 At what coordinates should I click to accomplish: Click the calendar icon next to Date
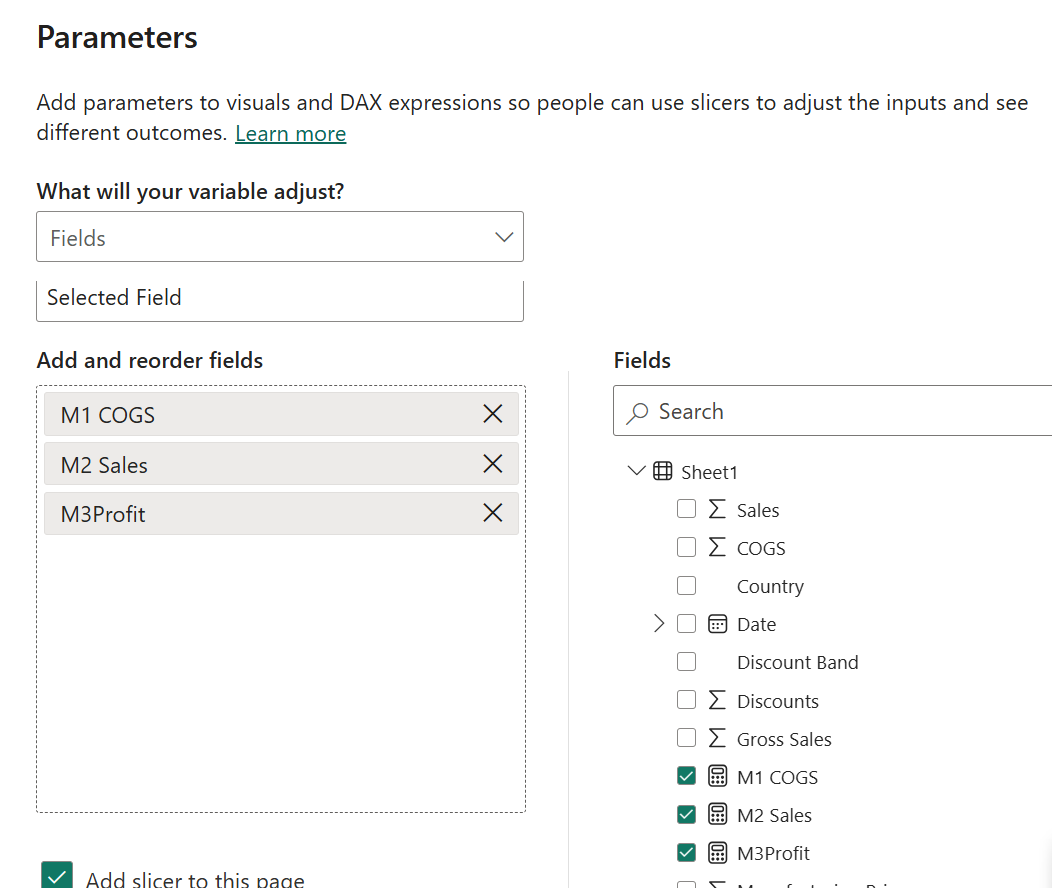pyautogui.click(x=717, y=624)
